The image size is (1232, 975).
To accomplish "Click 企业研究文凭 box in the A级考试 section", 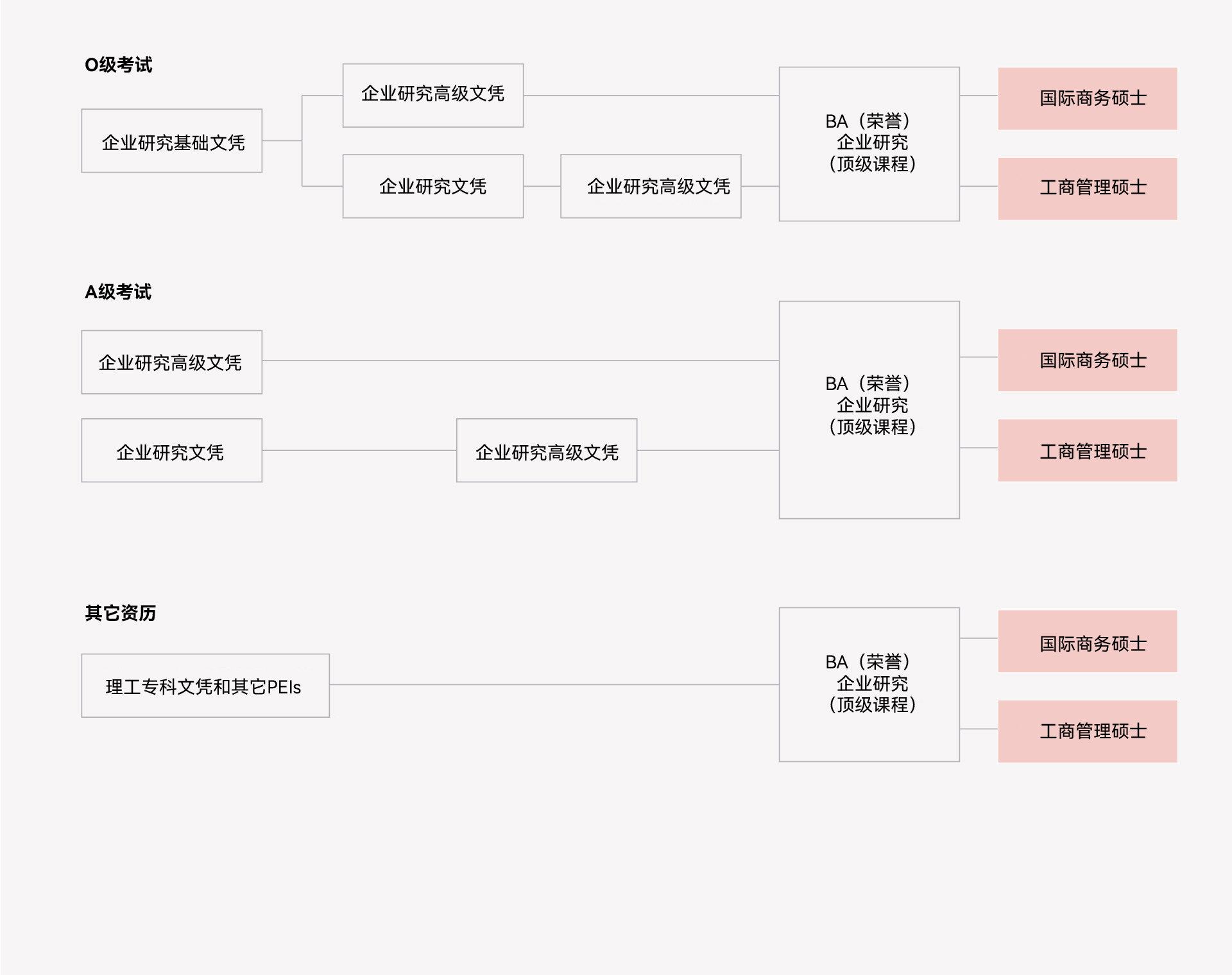I will tap(171, 450).
